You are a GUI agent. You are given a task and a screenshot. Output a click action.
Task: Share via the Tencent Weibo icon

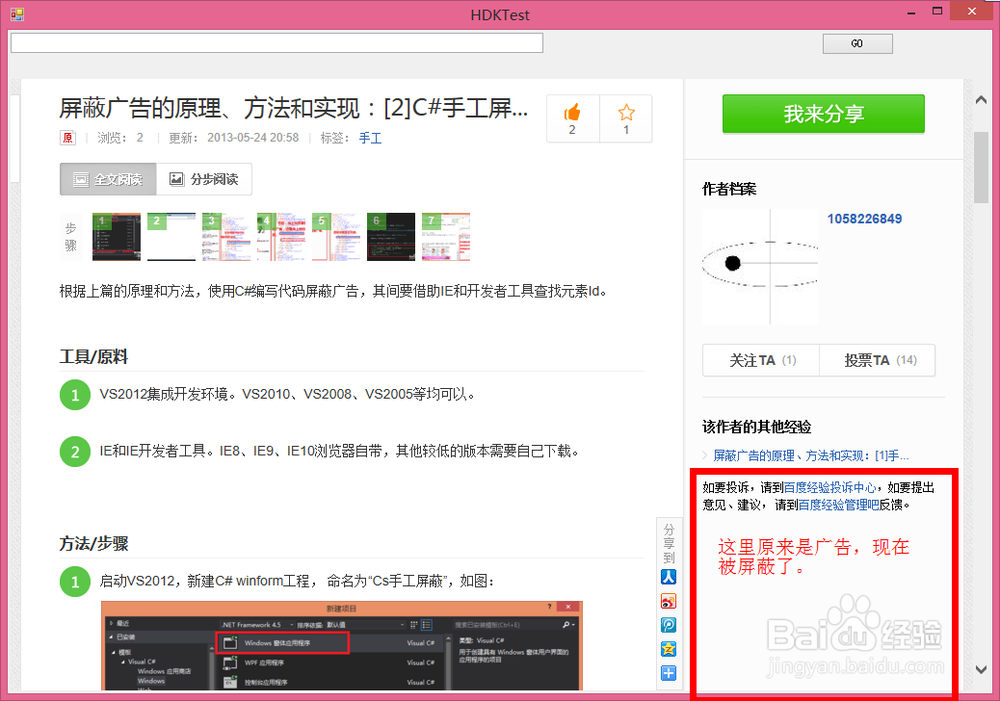pos(668,625)
